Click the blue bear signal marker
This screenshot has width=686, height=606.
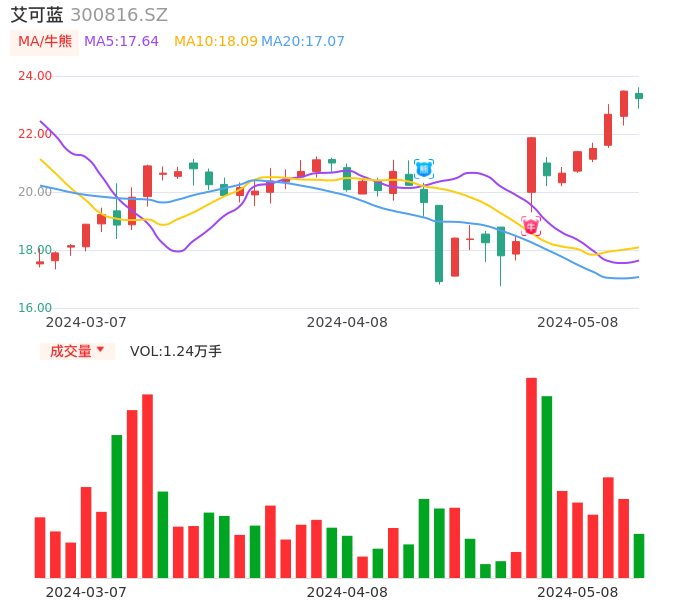[424, 168]
